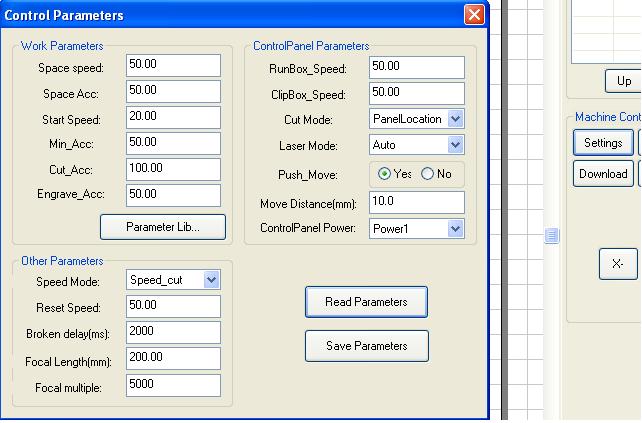Open the Speed Mode dropdown
642x423 pixels.
click(x=211, y=281)
